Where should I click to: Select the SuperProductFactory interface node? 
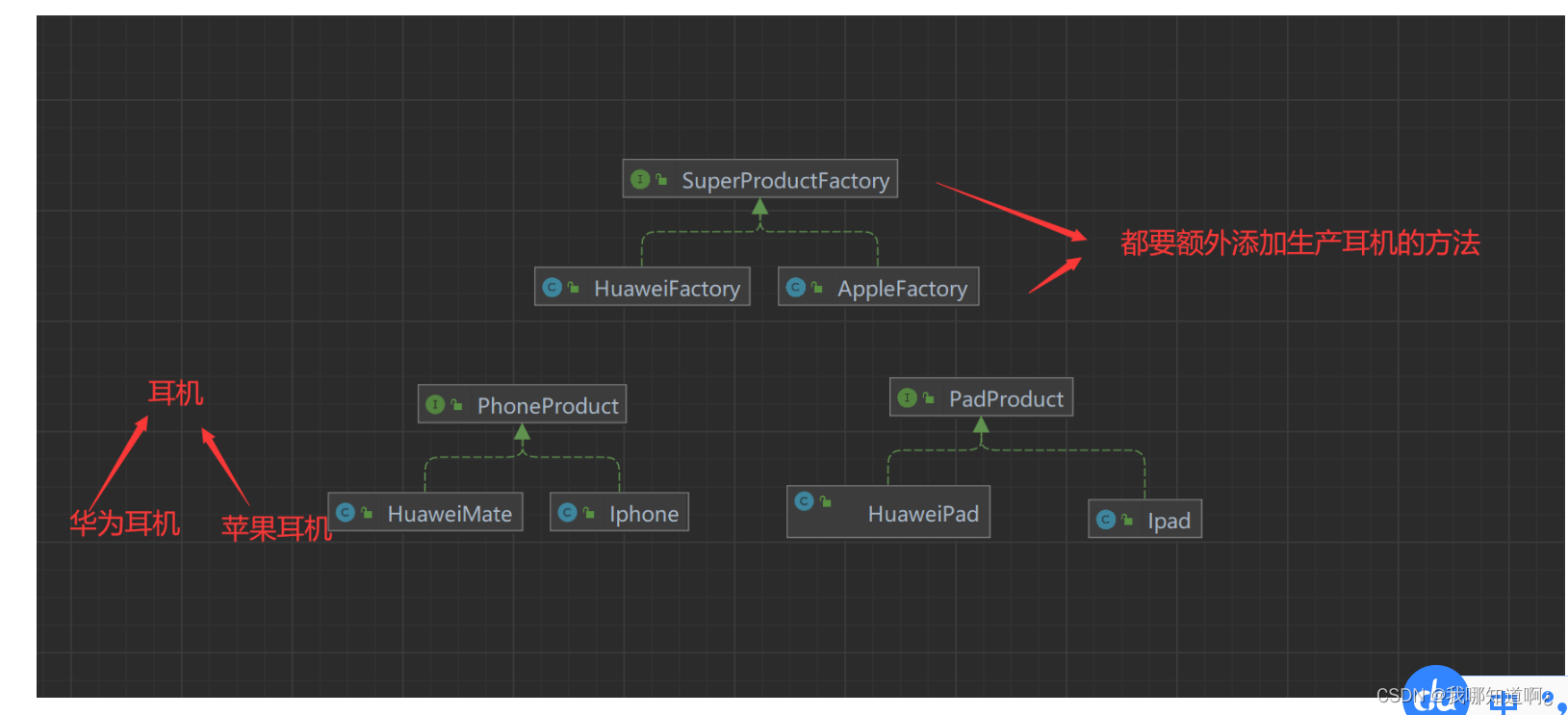click(760, 179)
